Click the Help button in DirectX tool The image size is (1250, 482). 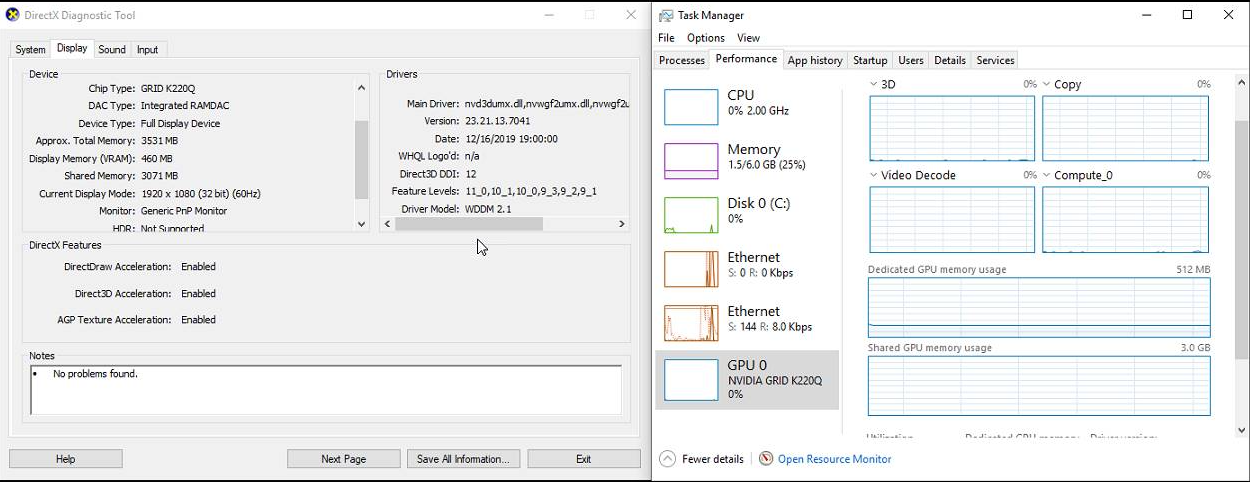click(66, 459)
